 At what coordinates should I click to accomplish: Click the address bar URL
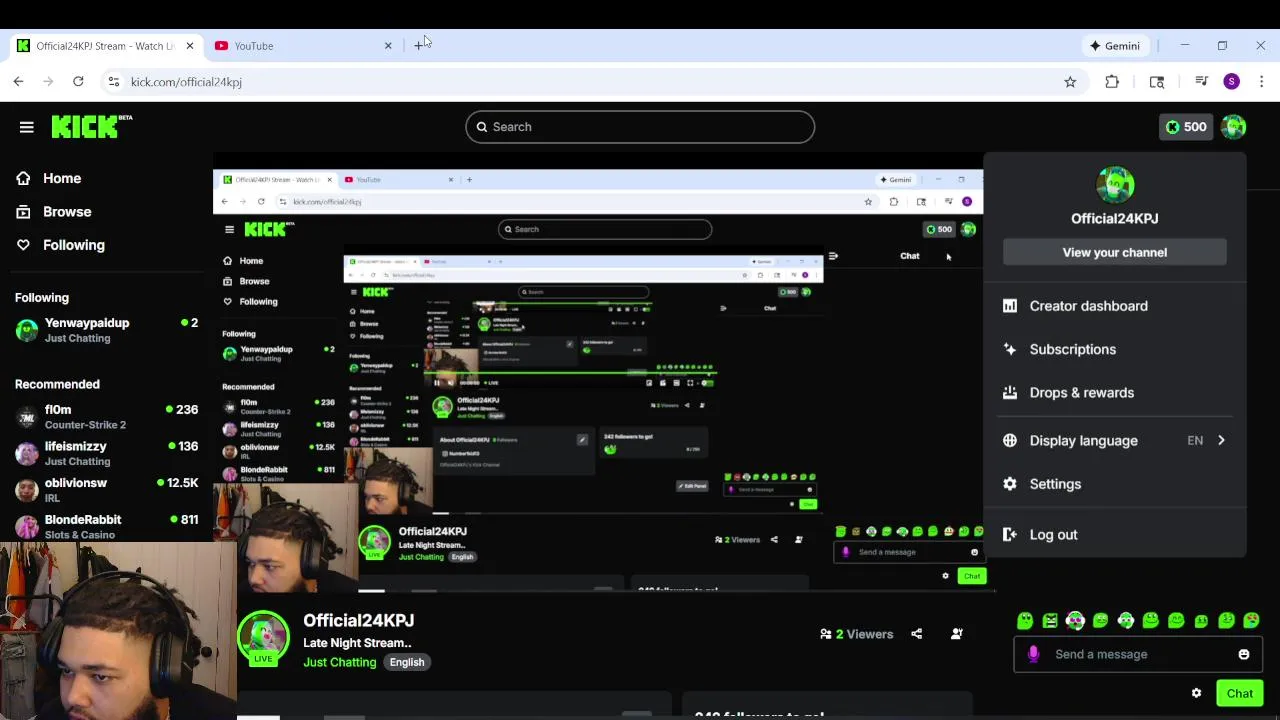point(186,82)
